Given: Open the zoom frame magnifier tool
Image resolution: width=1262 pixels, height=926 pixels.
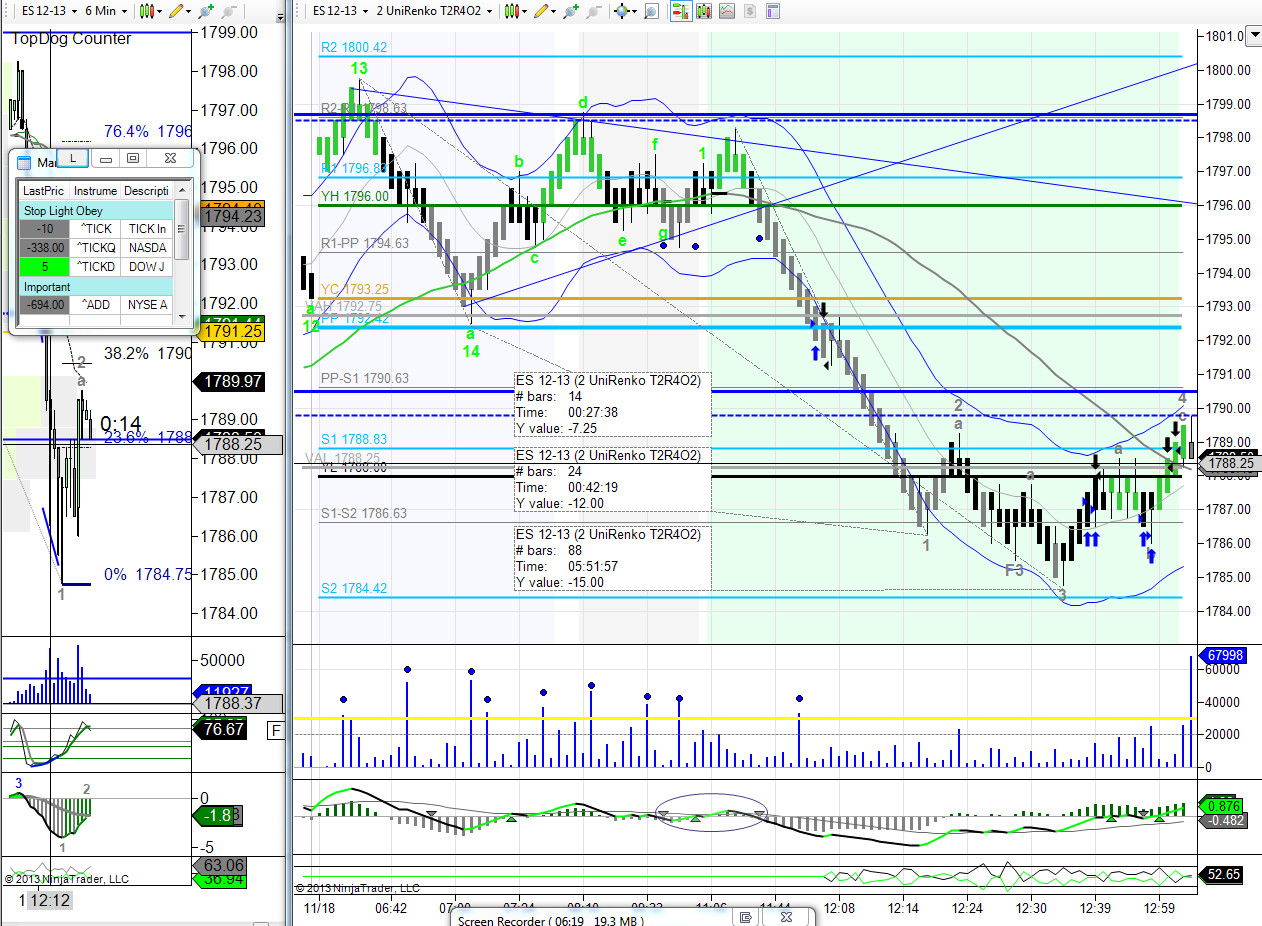Looking at the screenshot, I should (x=650, y=11).
